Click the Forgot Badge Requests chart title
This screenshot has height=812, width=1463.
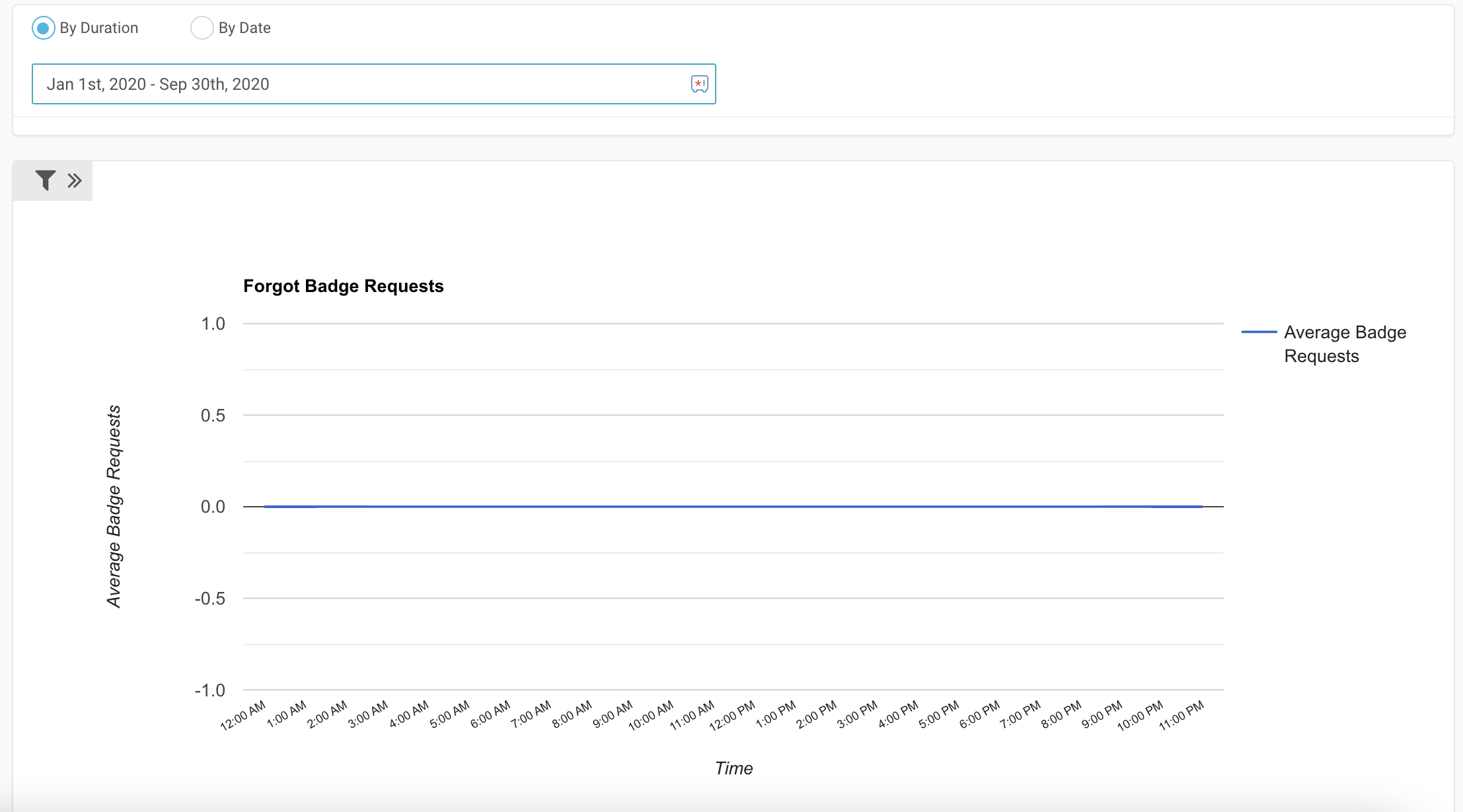[343, 286]
